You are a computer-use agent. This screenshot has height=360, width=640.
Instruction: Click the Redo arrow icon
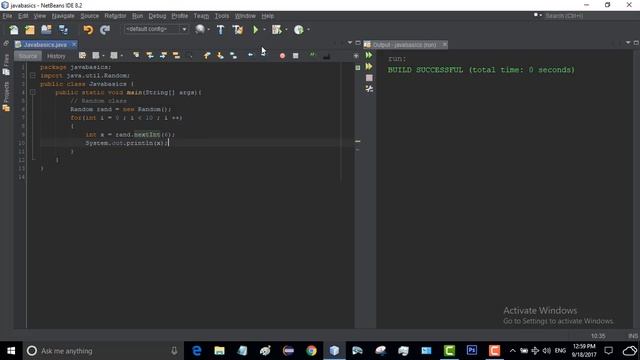(105, 30)
